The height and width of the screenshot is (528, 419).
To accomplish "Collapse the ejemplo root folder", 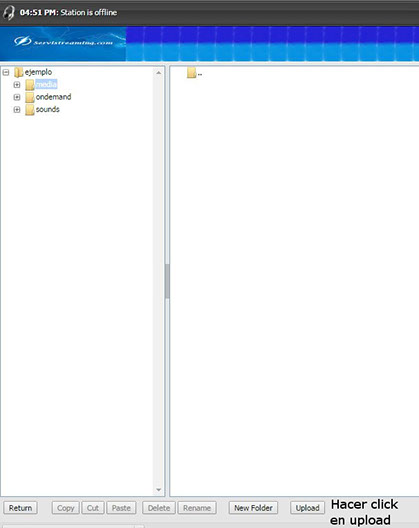I will coord(6,72).
